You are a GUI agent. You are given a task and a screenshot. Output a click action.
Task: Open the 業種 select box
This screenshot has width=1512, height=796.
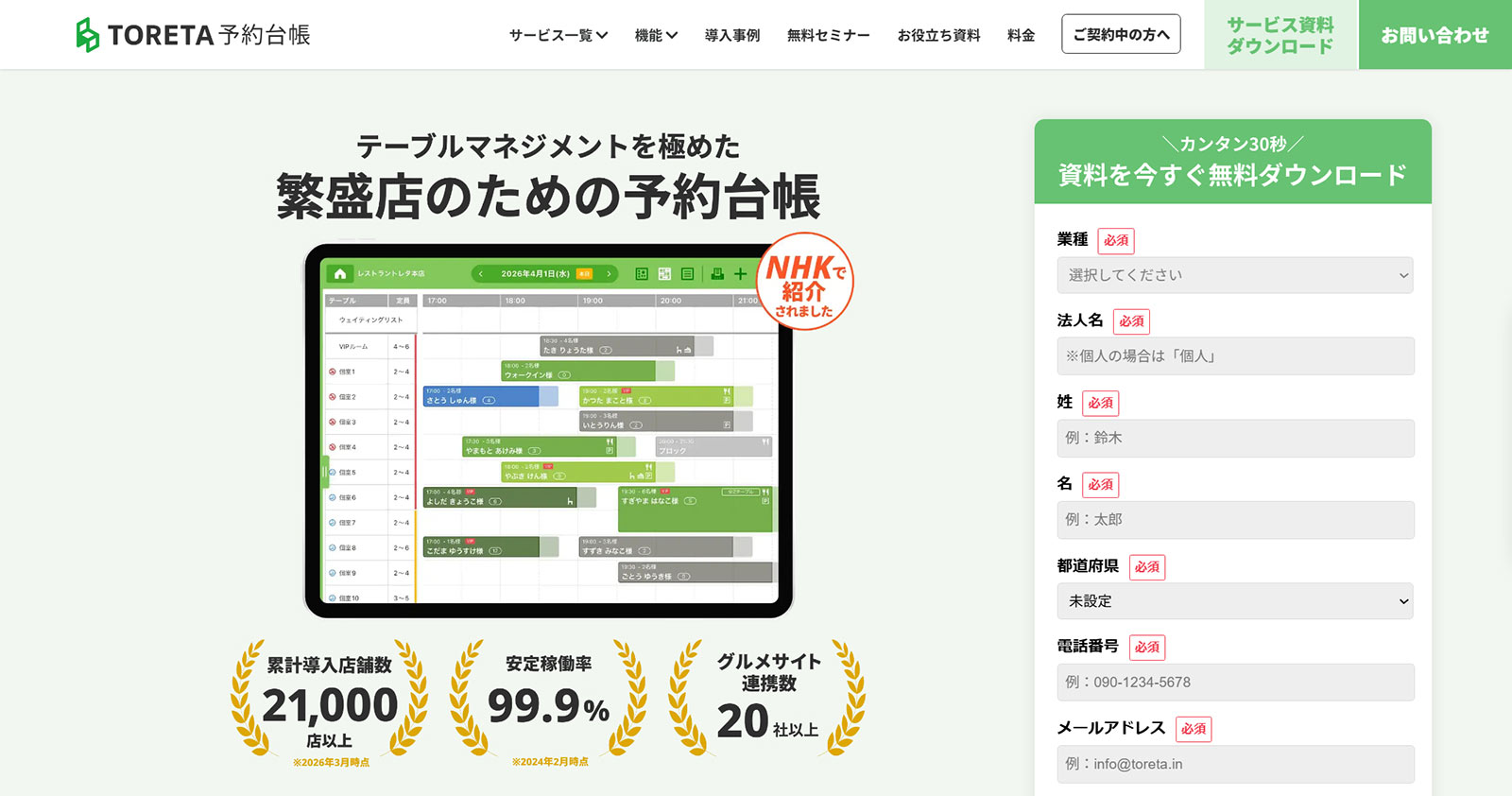pos(1235,275)
